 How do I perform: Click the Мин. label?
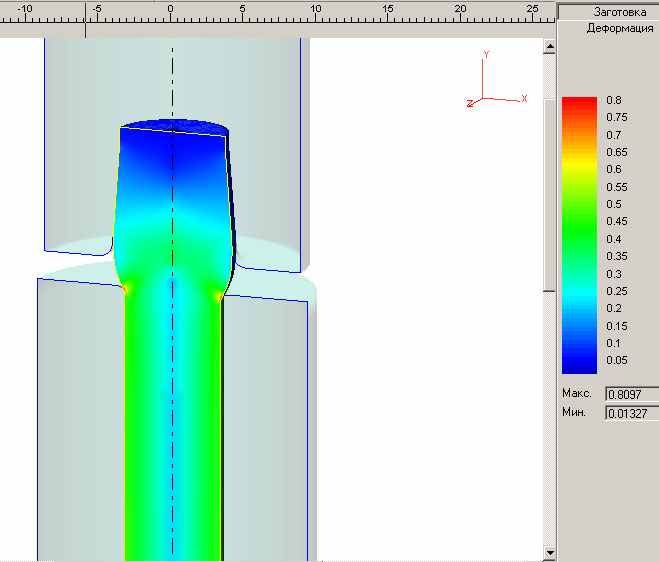[x=574, y=412]
